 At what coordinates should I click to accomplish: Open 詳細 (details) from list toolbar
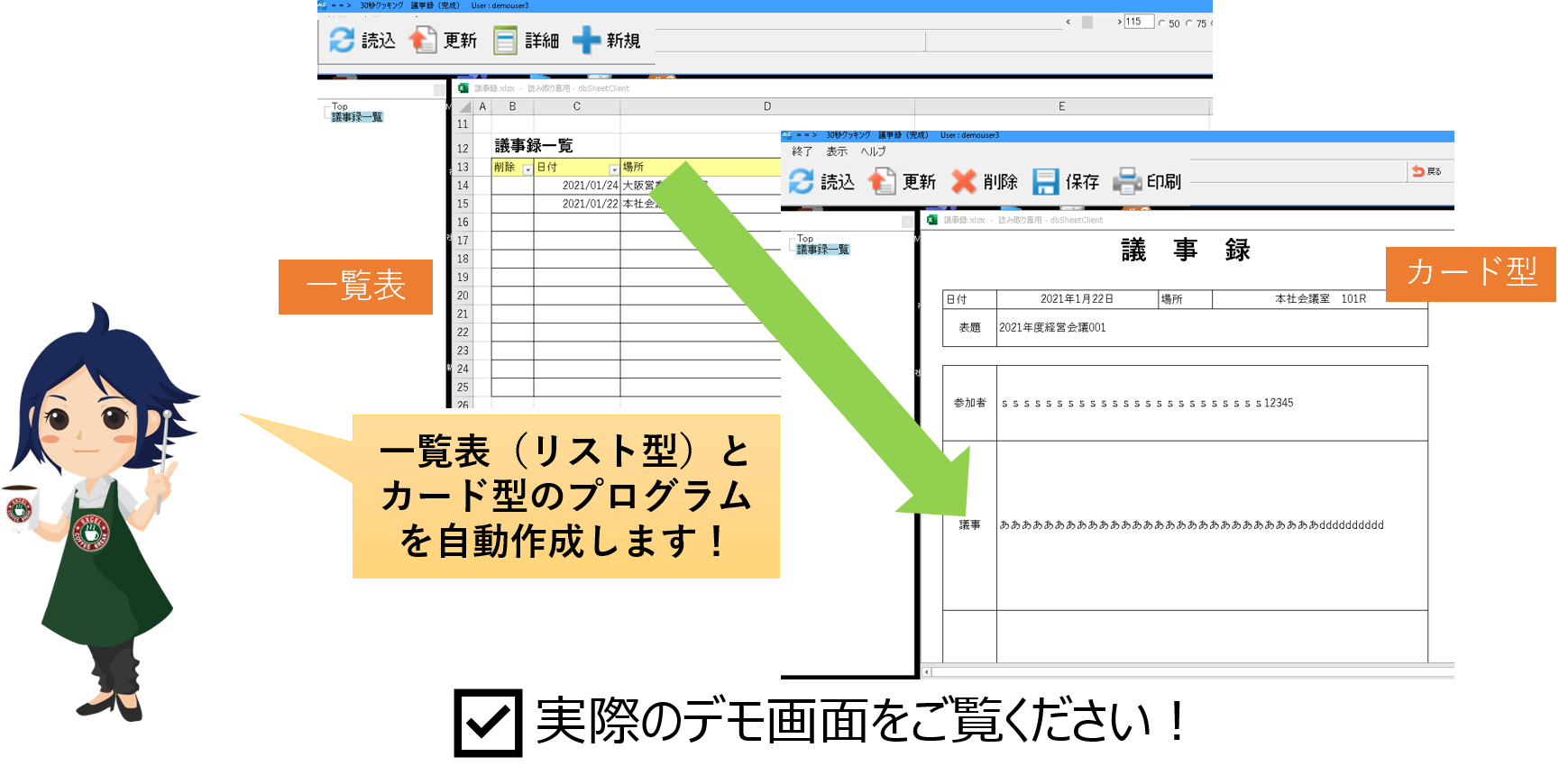coord(505,40)
